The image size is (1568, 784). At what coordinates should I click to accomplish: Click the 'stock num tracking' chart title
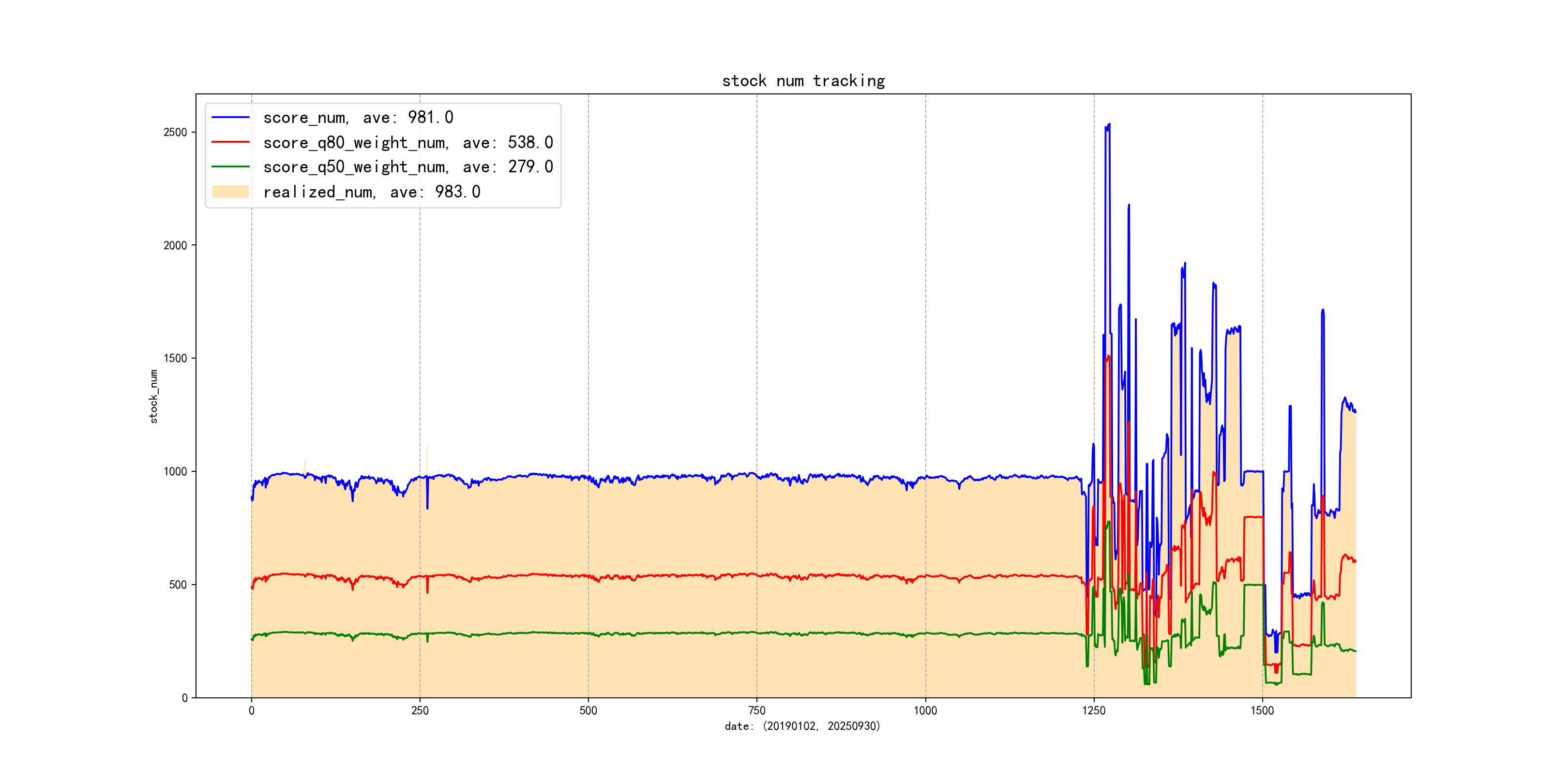(x=803, y=81)
